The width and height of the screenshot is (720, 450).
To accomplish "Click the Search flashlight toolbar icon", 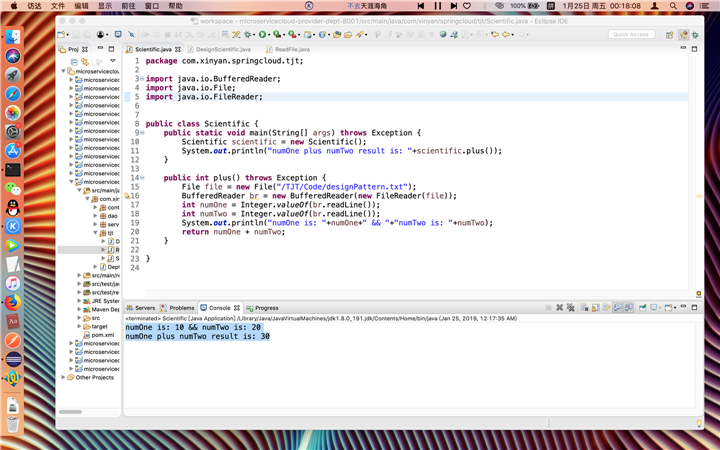I will point(360,34).
